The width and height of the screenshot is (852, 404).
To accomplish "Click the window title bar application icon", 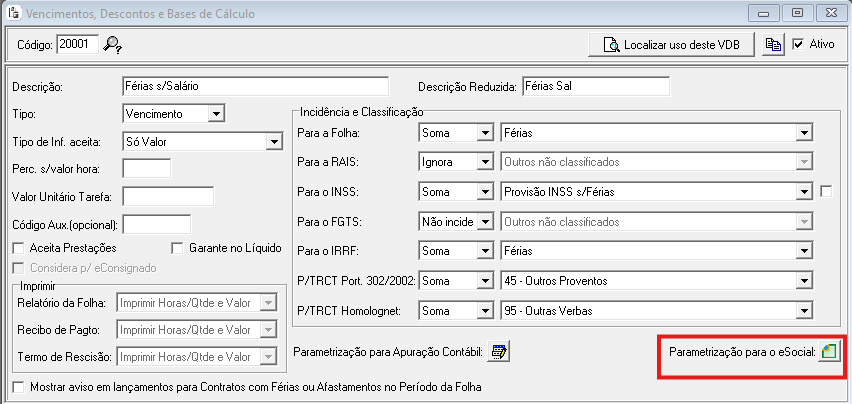I will click(11, 14).
